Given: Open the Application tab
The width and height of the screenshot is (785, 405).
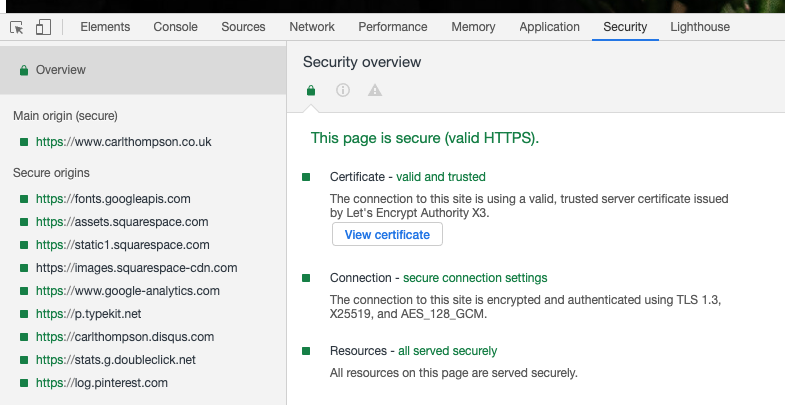Looking at the screenshot, I should (x=549, y=27).
